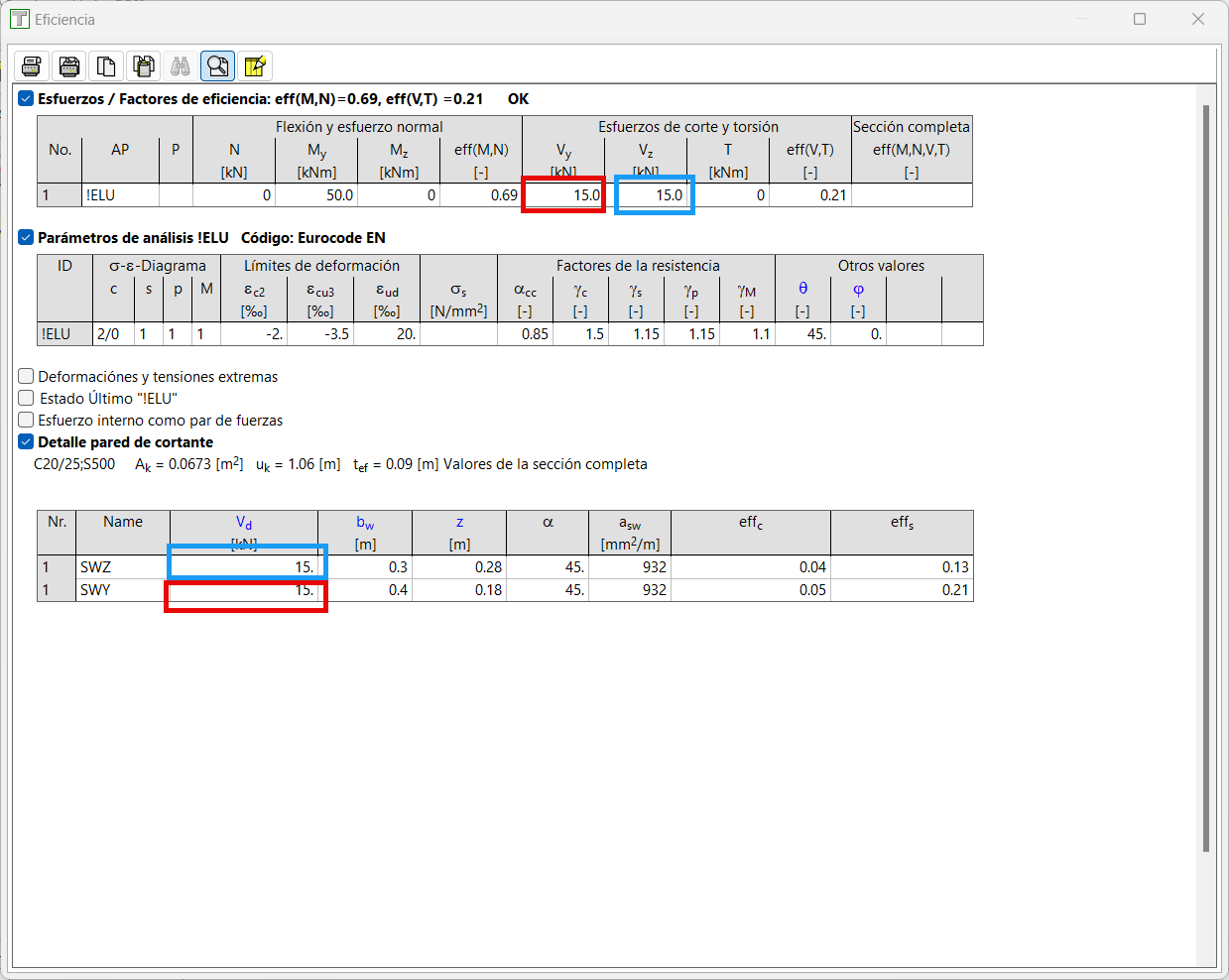The image size is (1229, 980).
Task: Click the second printer icon
Action: click(69, 66)
